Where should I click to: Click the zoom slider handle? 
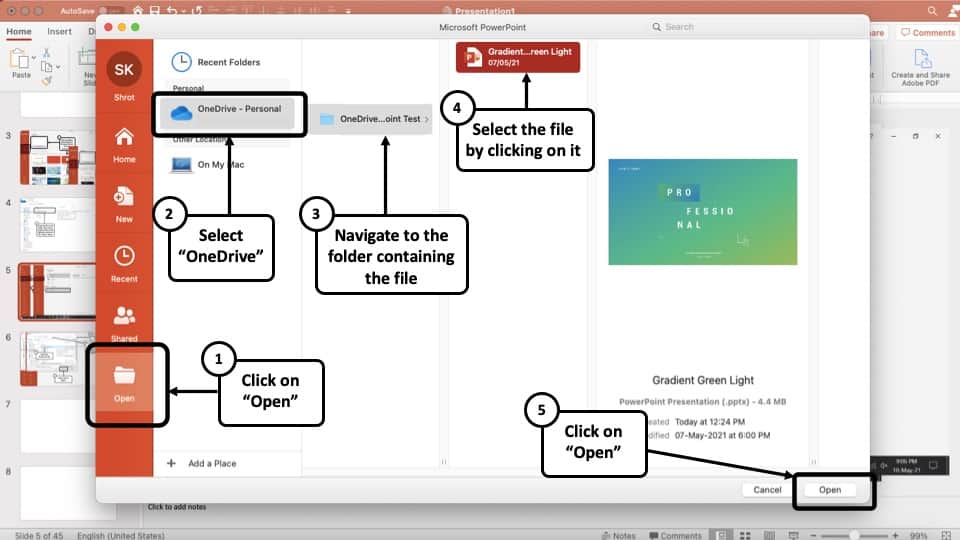coord(854,535)
